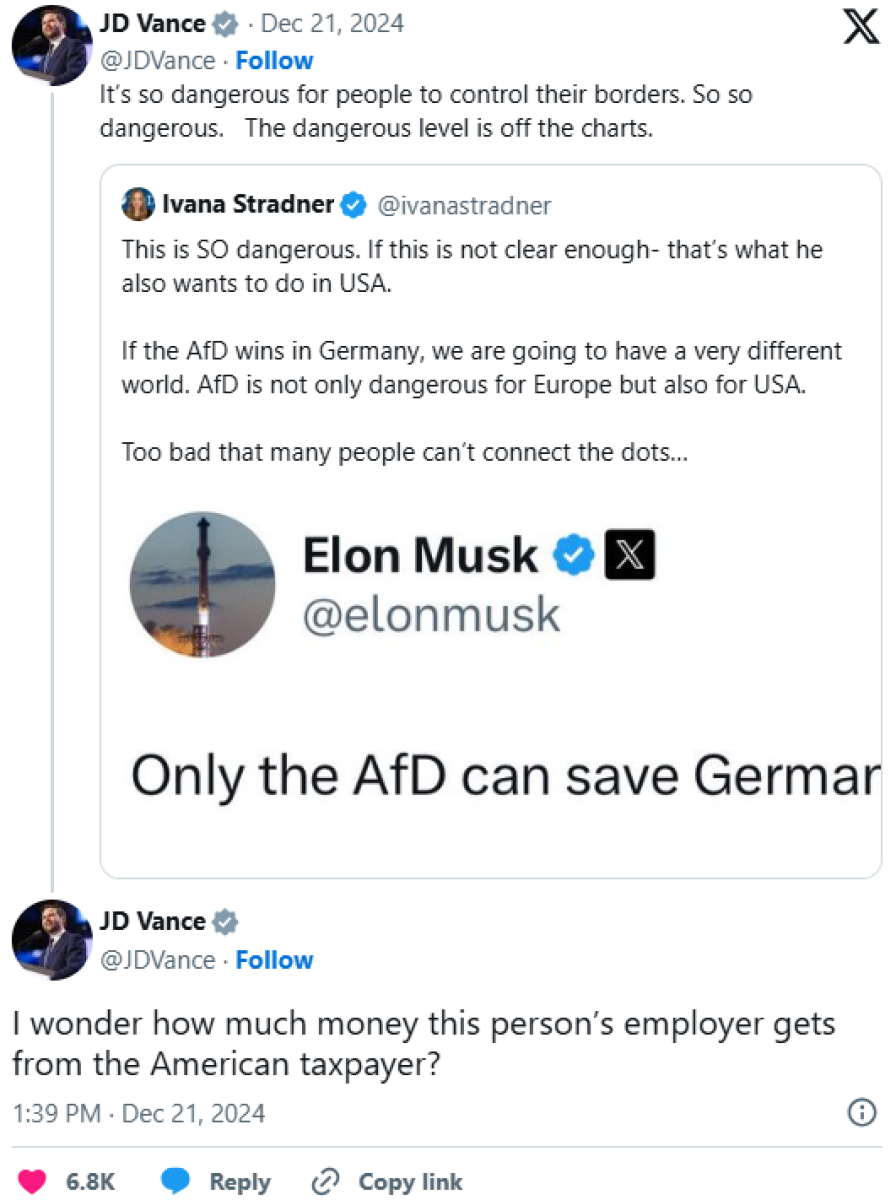The image size is (896, 1200).
Task: Click the @ivanastradner handle
Action: (464, 206)
